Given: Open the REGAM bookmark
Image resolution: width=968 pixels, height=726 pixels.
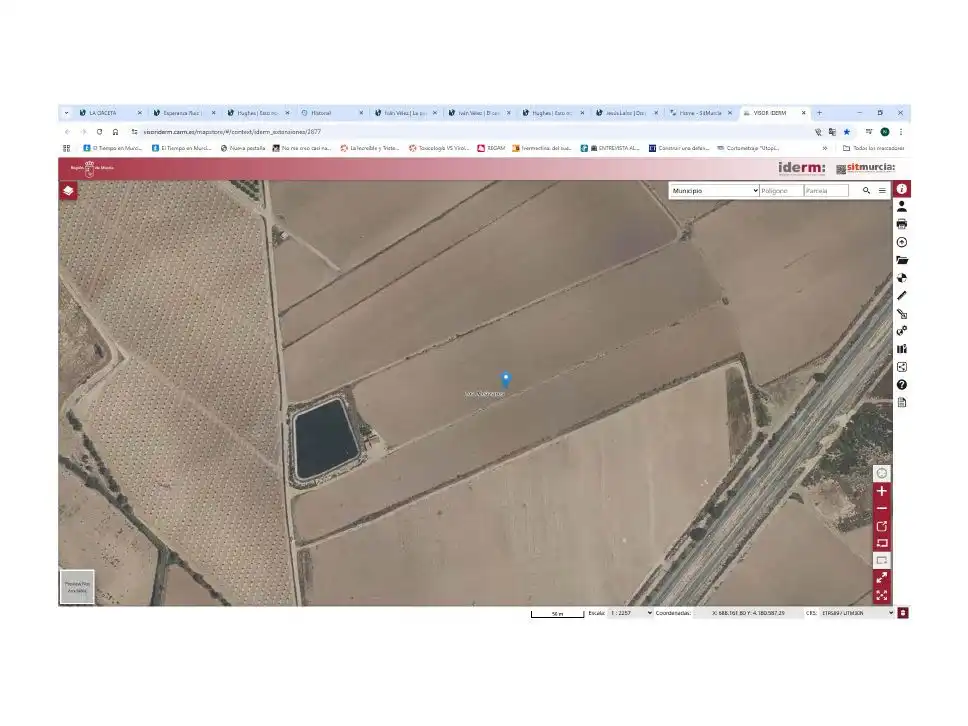Looking at the screenshot, I should [491, 148].
